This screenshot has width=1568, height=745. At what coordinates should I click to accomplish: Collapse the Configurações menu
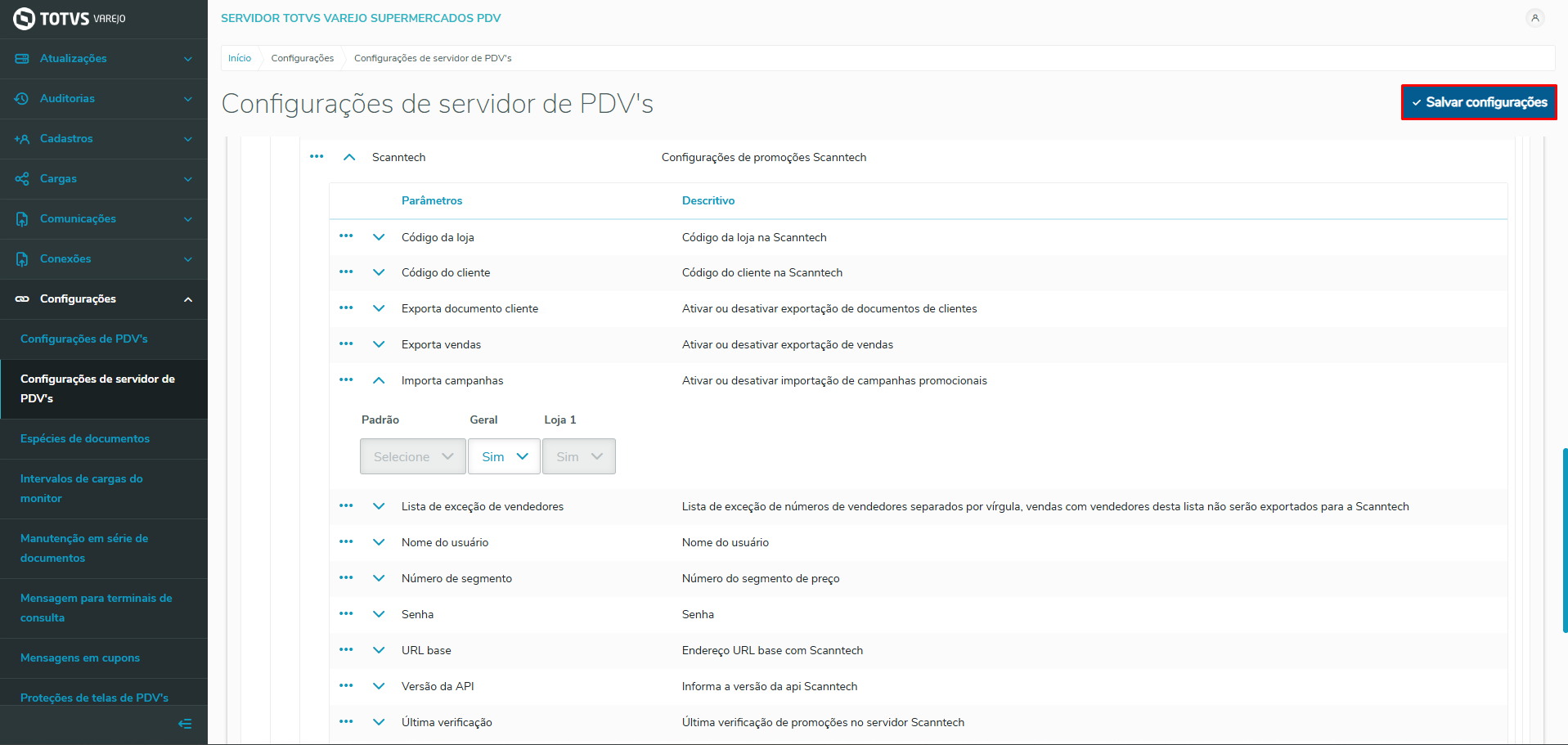(188, 299)
